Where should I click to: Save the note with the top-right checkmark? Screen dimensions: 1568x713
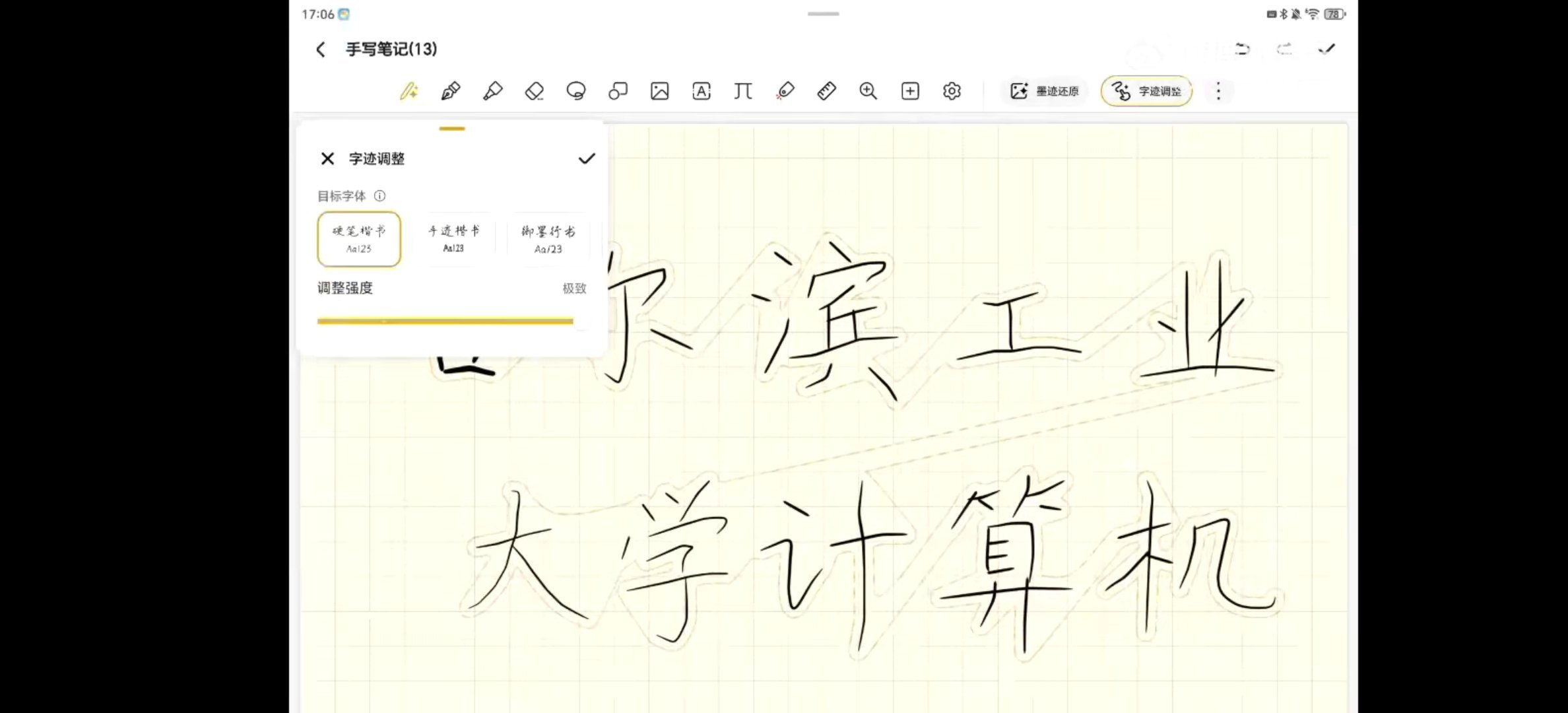[x=1326, y=49]
